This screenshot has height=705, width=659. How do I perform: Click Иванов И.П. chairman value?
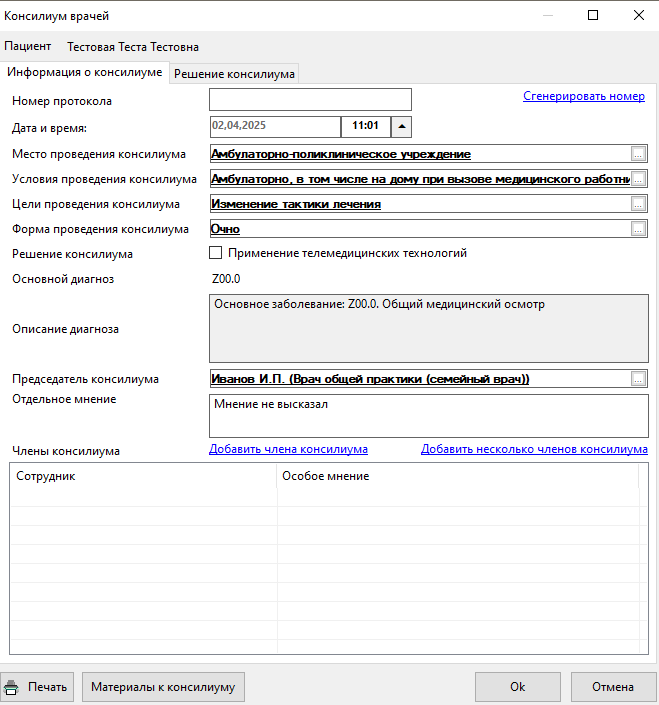coord(370,379)
